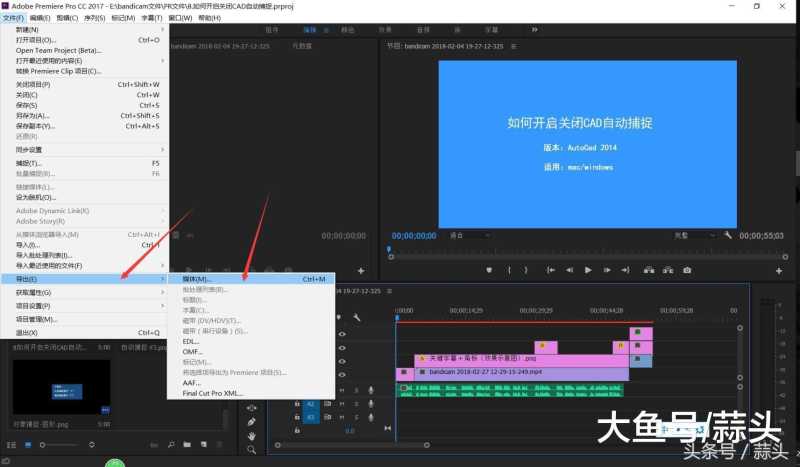Open the Program monitor panel menu
800x467 pixels.
[514, 46]
